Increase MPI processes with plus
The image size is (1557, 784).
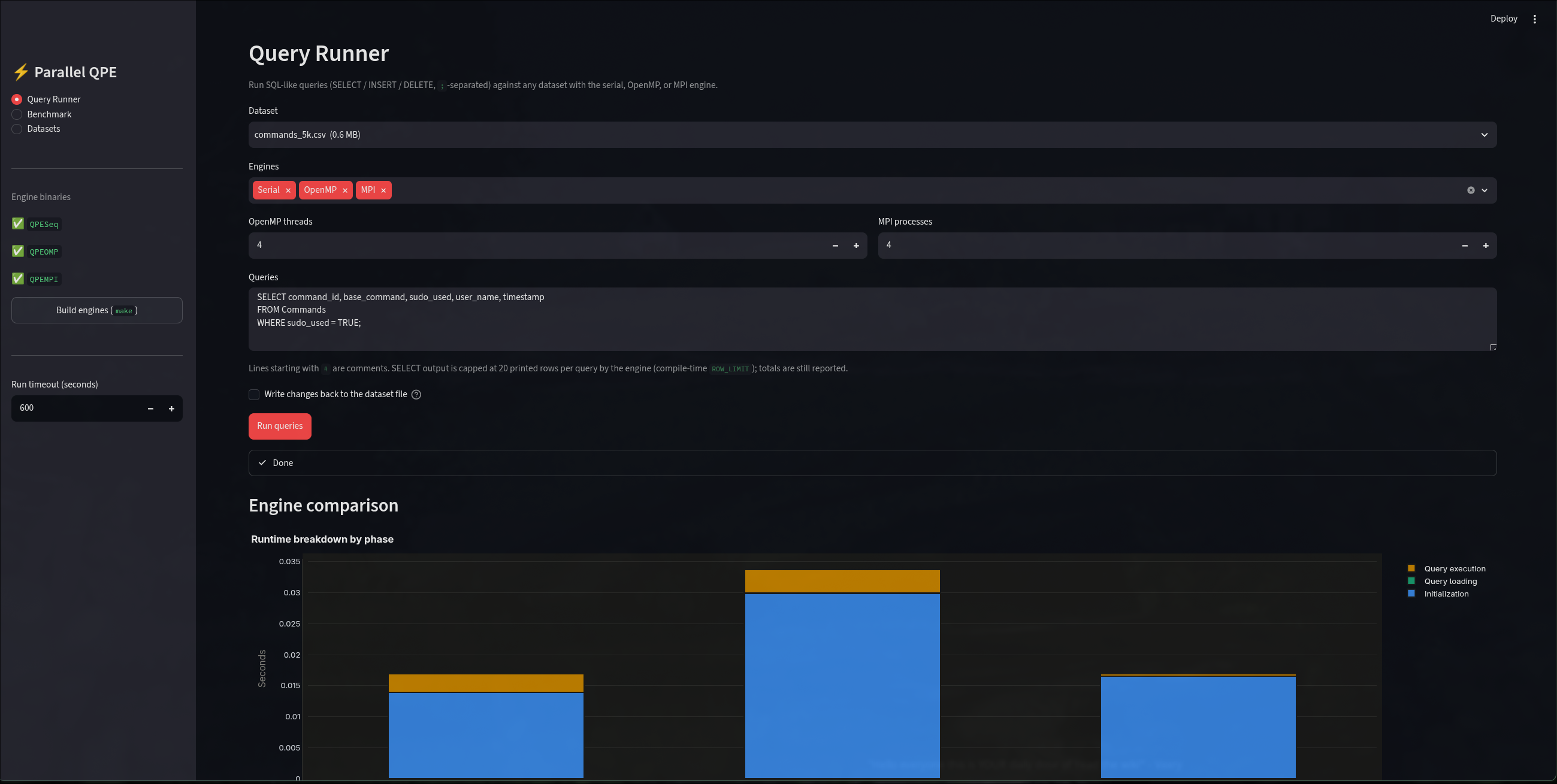[1486, 246]
